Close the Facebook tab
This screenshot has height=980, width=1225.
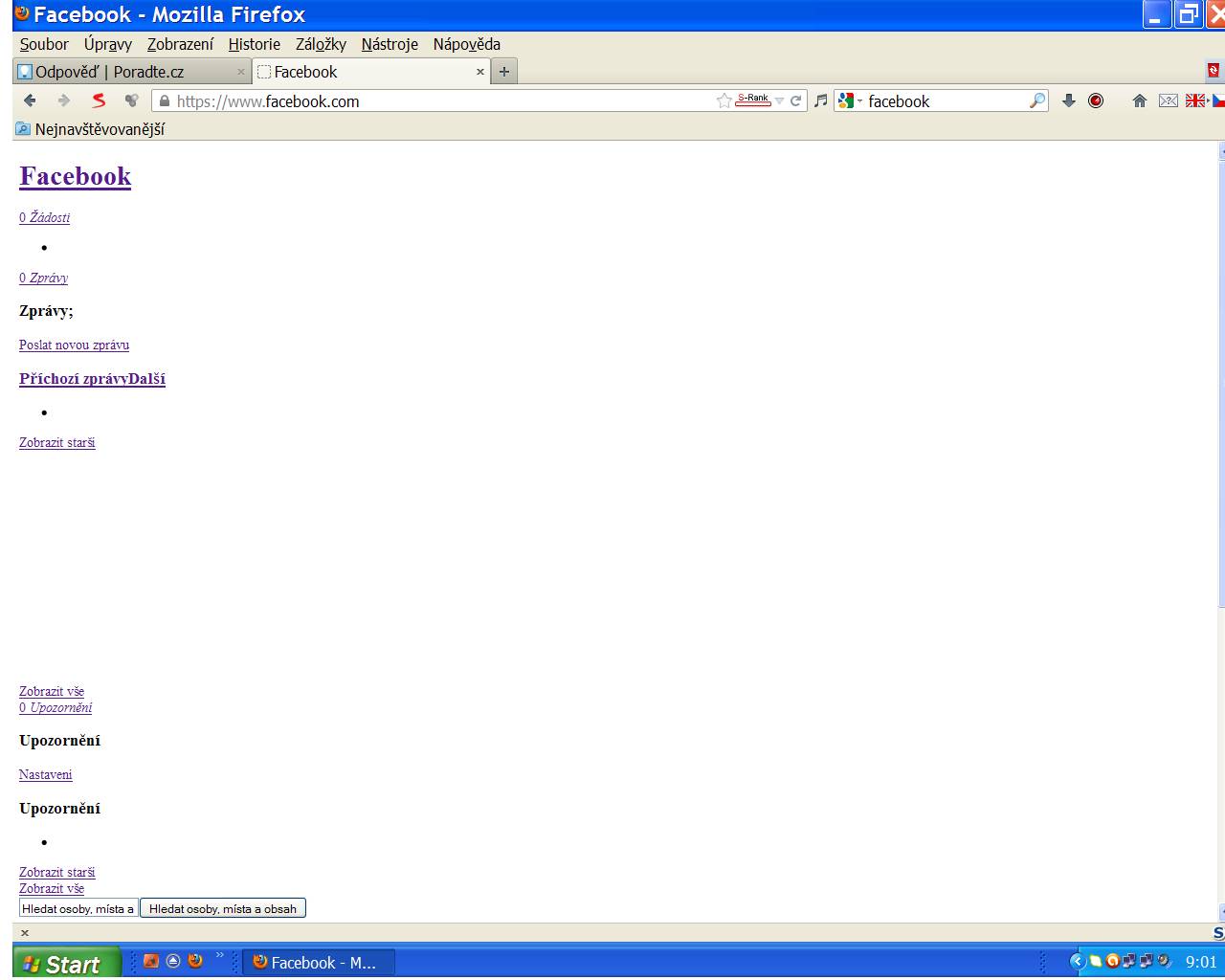pos(480,72)
